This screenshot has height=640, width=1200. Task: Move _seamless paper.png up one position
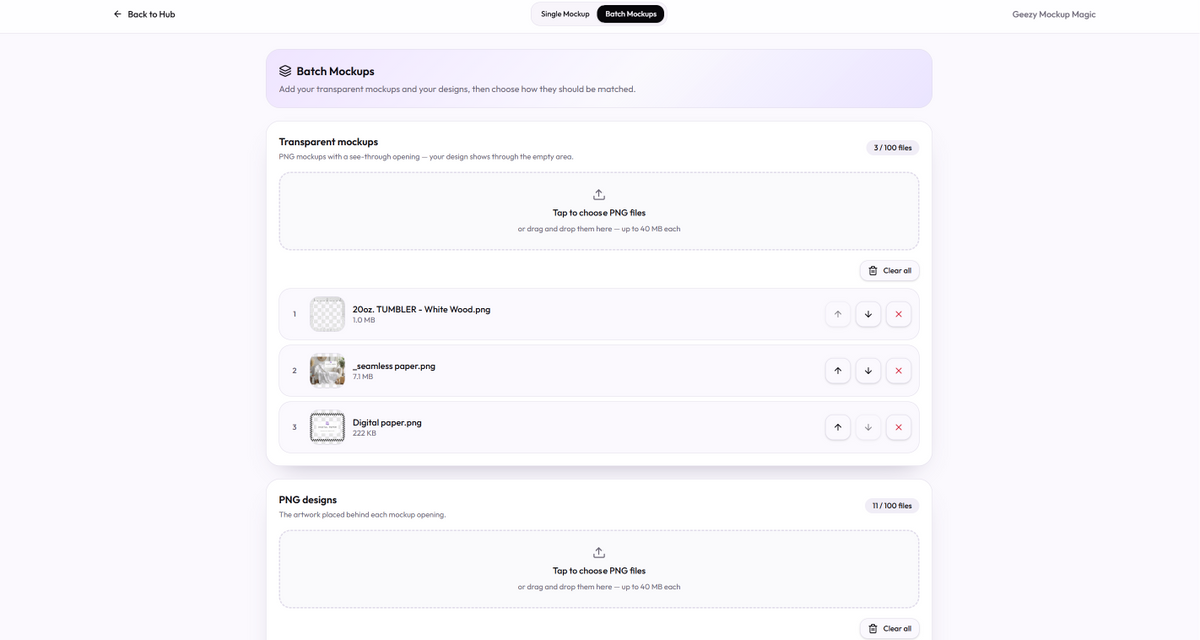tap(838, 371)
